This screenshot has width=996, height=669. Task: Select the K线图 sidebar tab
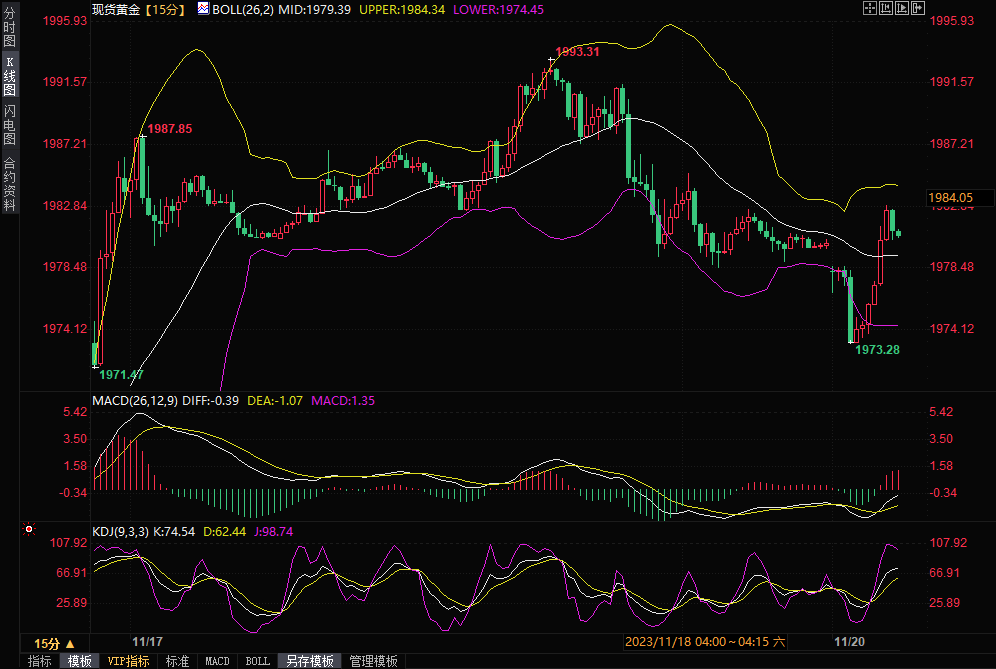pos(10,75)
